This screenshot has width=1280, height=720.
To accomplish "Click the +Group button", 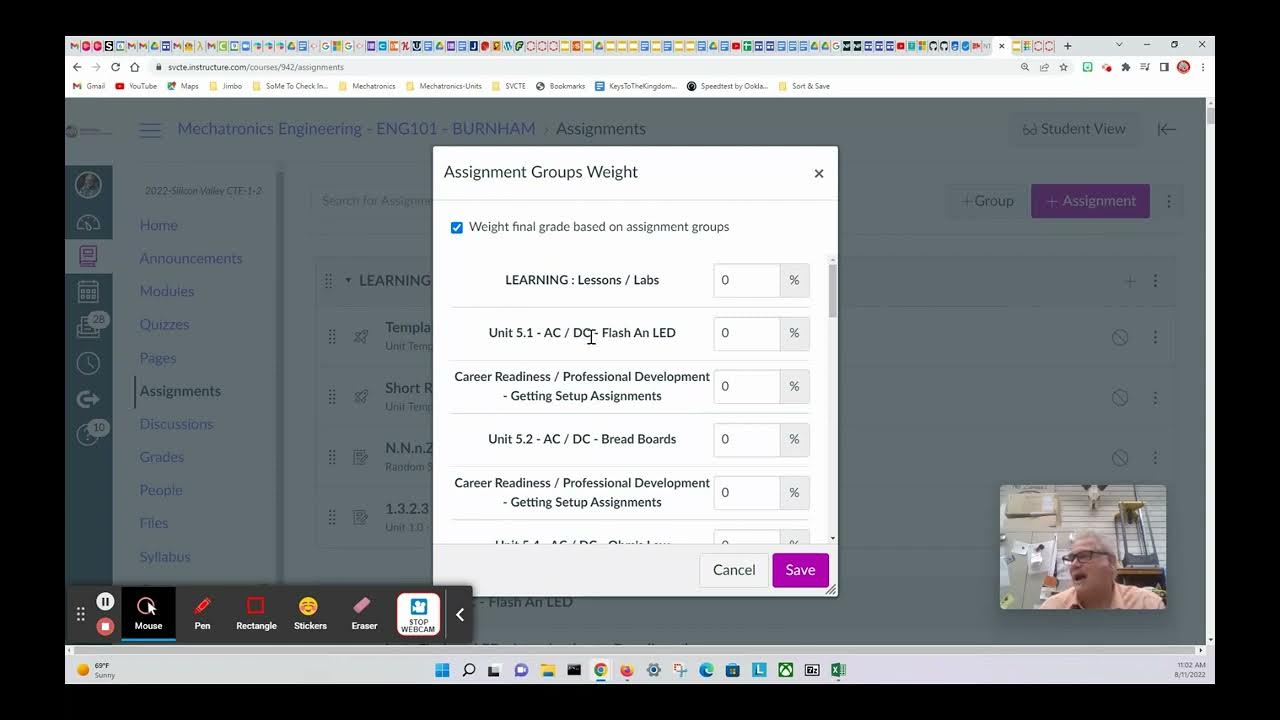I will pyautogui.click(x=987, y=201).
